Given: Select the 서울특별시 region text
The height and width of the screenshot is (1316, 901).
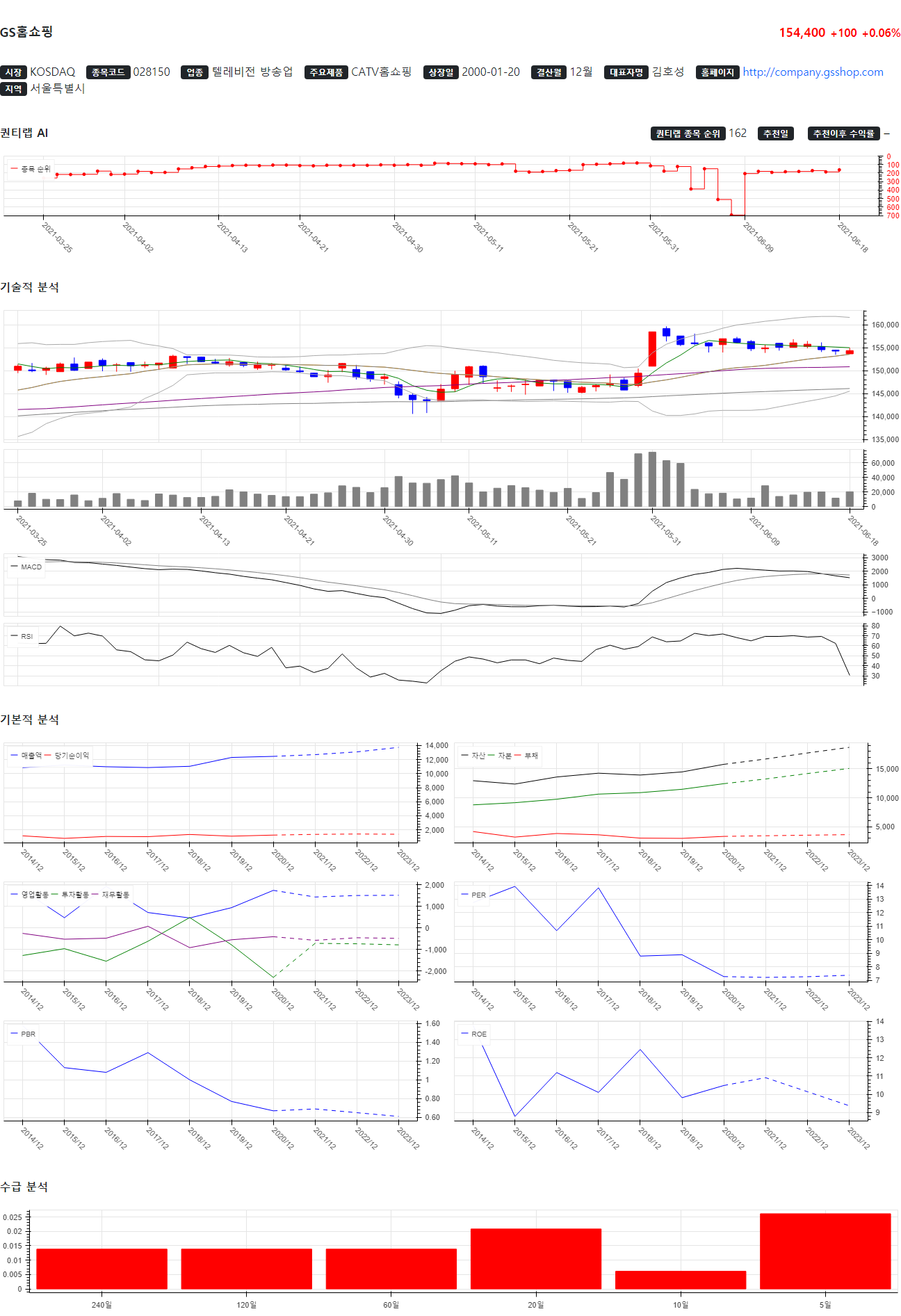Looking at the screenshot, I should click(57, 88).
